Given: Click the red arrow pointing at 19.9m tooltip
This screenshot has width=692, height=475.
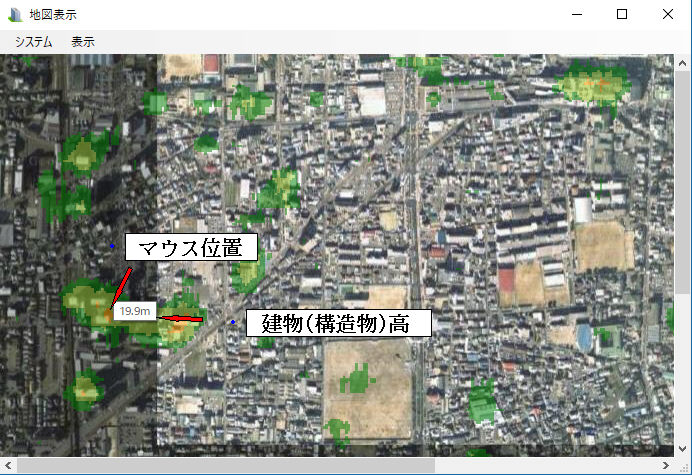Looking at the screenshot, I should click(183, 320).
